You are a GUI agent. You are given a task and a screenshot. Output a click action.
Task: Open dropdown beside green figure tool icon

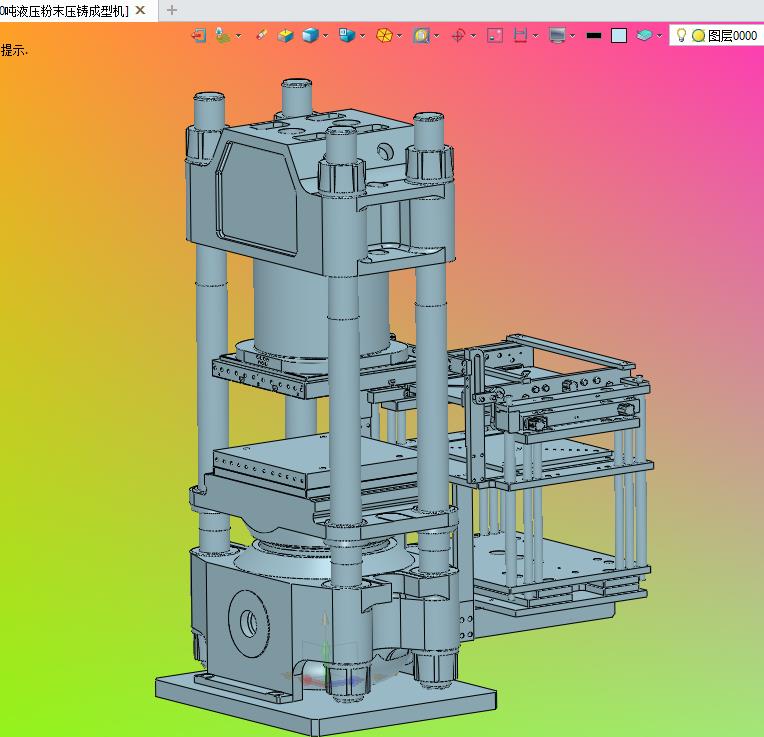[x=239, y=36]
